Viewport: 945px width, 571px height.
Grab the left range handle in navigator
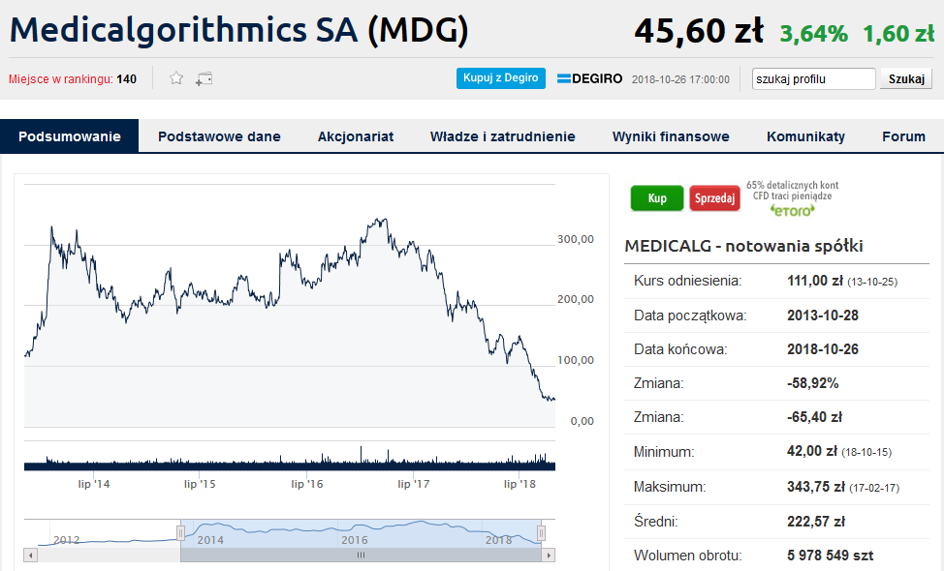coord(180,533)
